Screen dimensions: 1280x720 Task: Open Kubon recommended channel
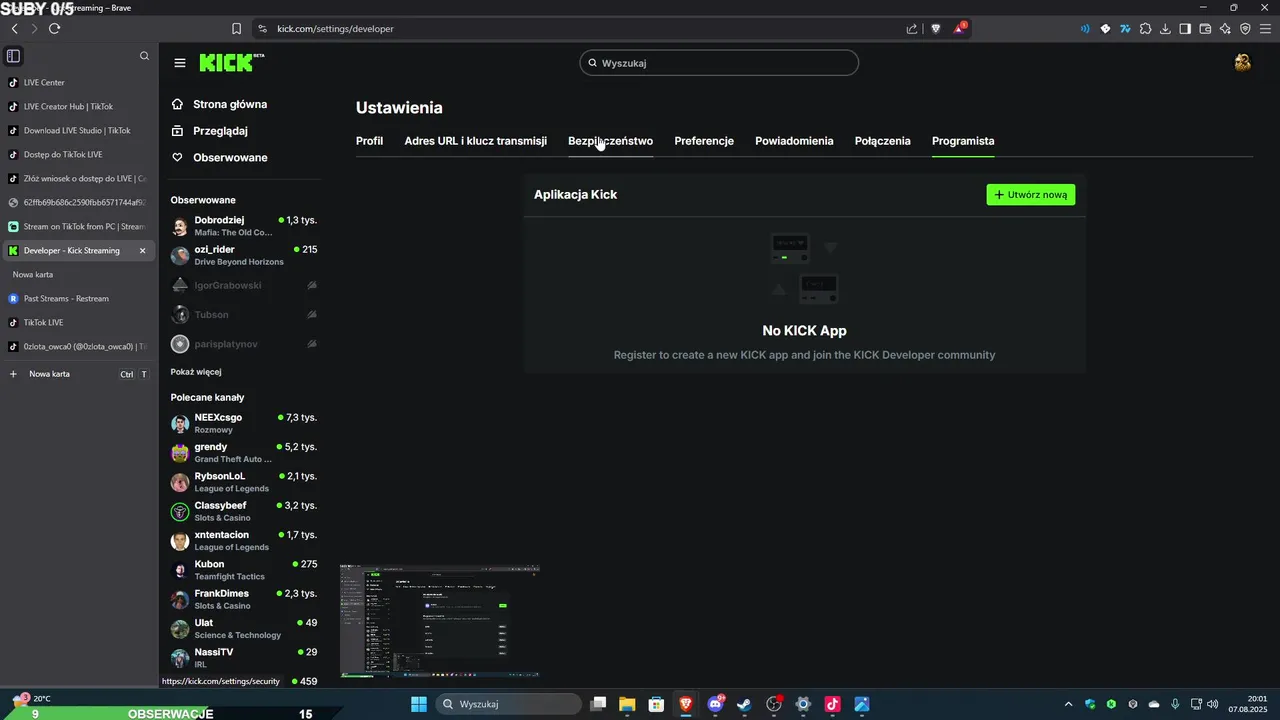click(x=243, y=570)
